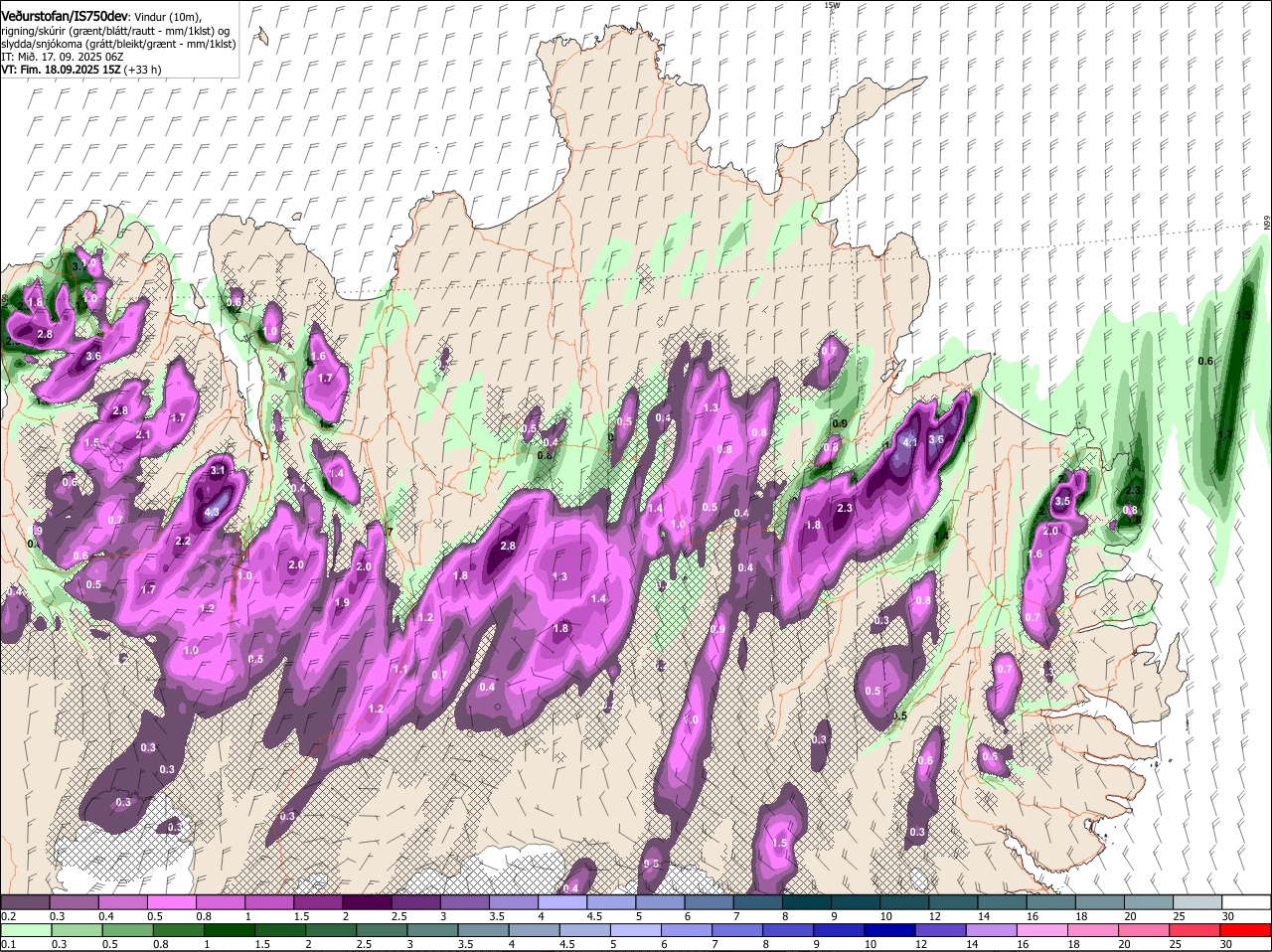The height and width of the screenshot is (952, 1272).
Task: Click the '0.2' label under upper legend row
Action: tap(8, 916)
